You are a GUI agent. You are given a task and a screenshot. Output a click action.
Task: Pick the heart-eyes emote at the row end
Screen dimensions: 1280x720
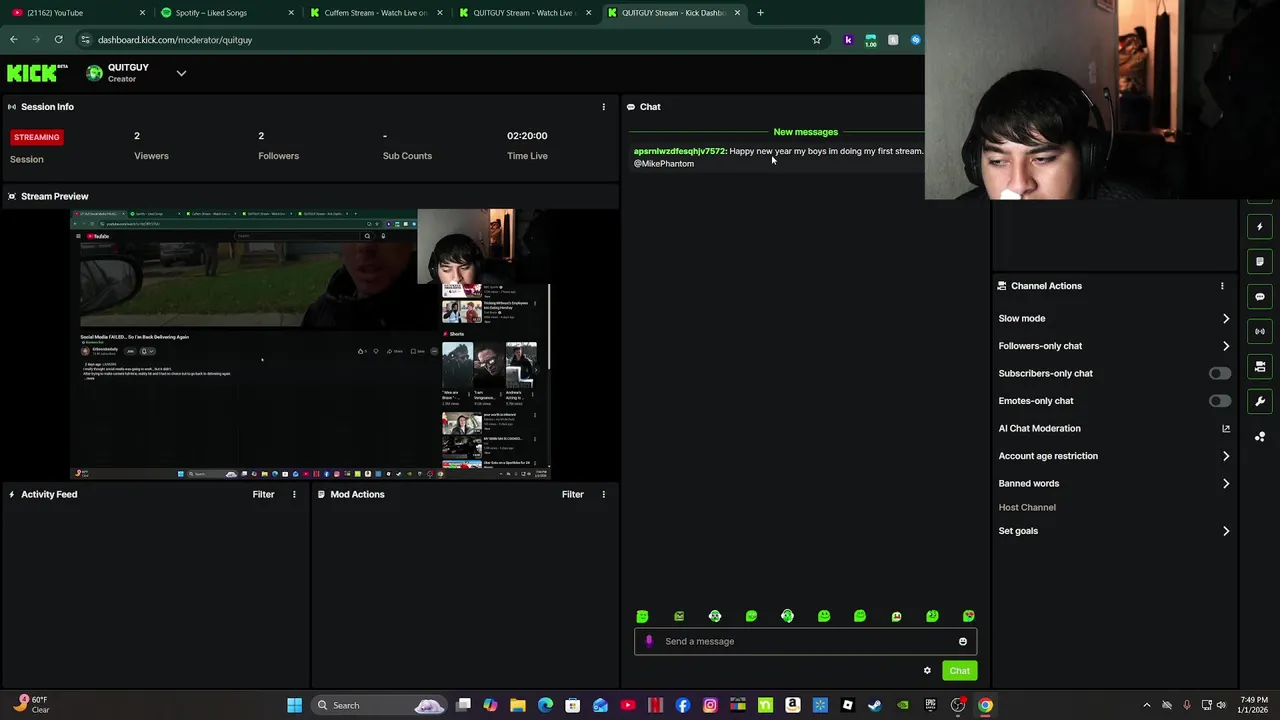[x=968, y=616]
